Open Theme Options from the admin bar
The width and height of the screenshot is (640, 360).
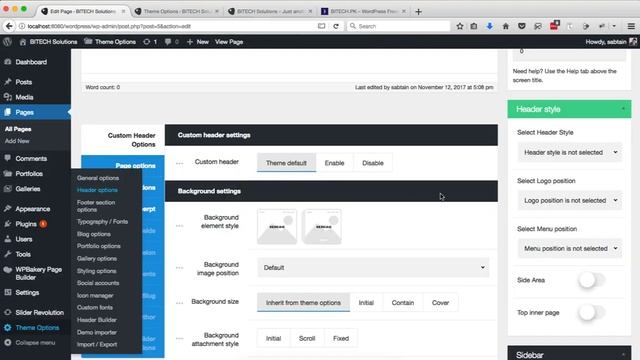(x=110, y=42)
